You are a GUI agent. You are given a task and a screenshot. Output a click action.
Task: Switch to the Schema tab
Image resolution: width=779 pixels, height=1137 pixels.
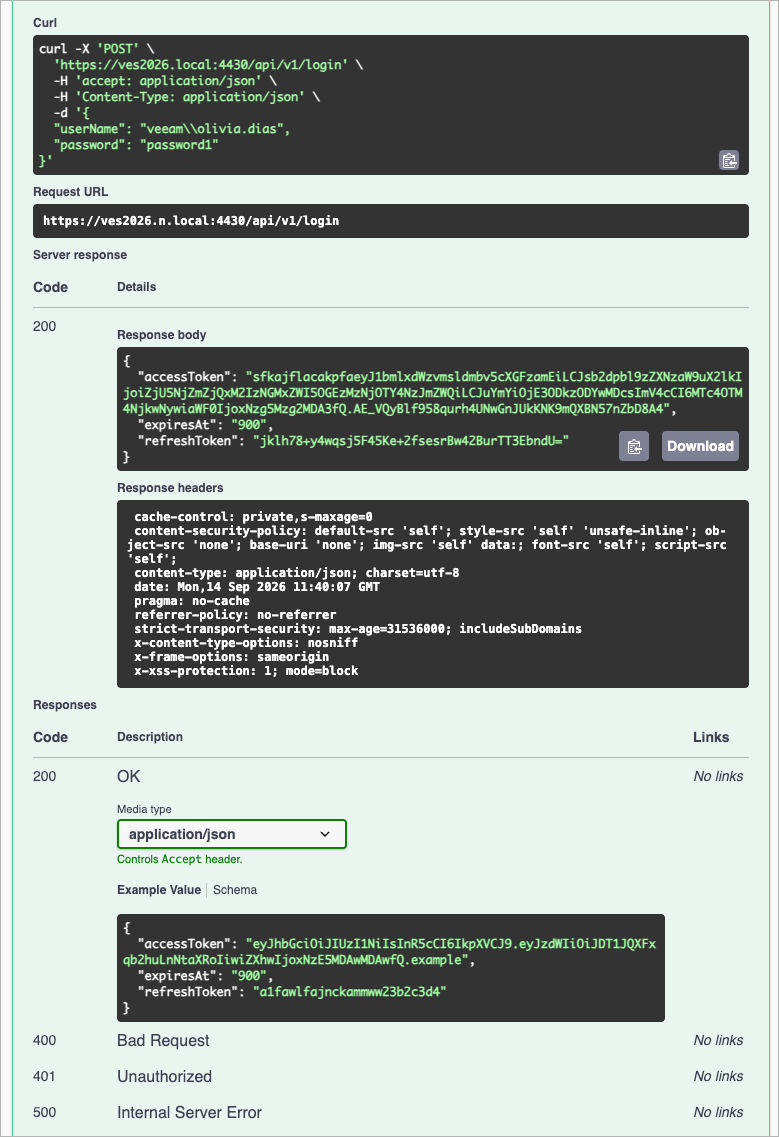(x=235, y=890)
